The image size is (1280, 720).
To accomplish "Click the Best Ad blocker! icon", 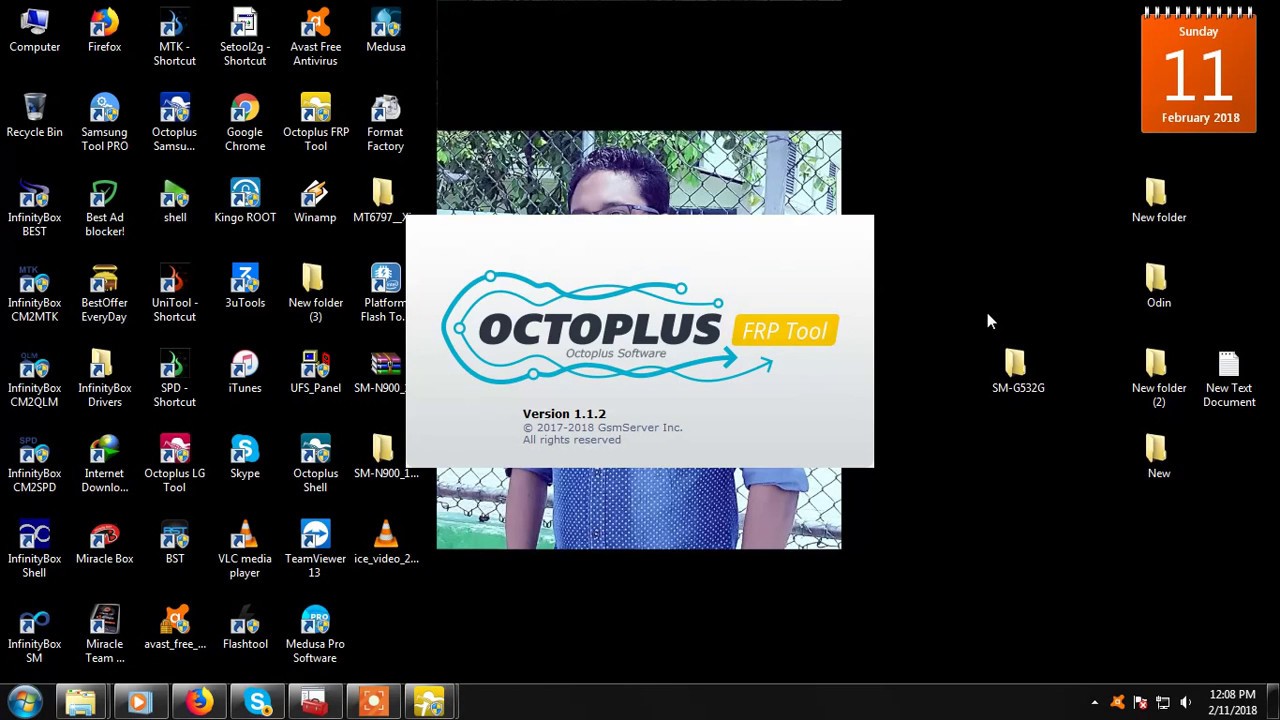I will pos(104,209).
